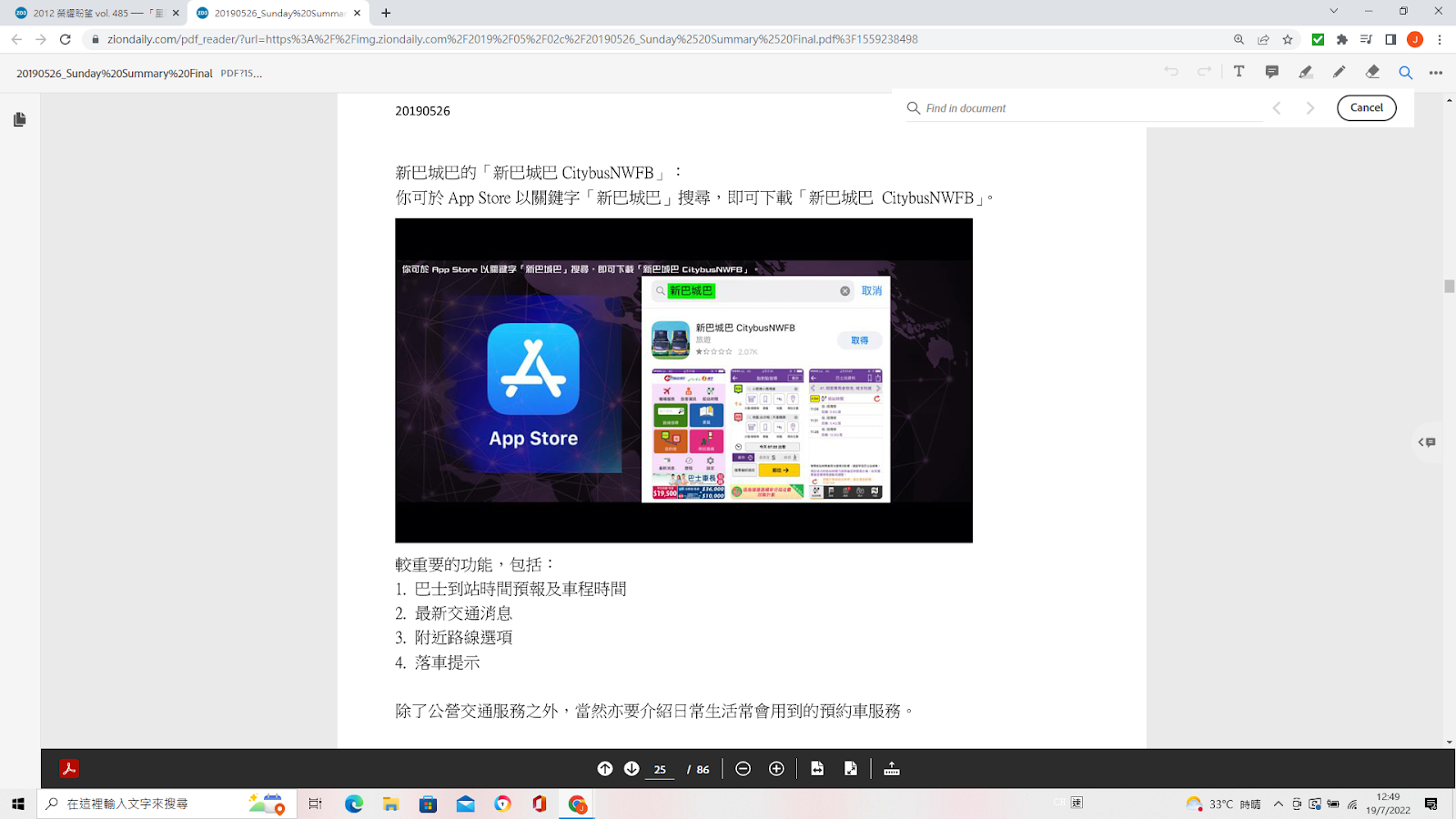The height and width of the screenshot is (819, 1456).
Task: Open the media control playlist icon
Action: pos(1366,39)
